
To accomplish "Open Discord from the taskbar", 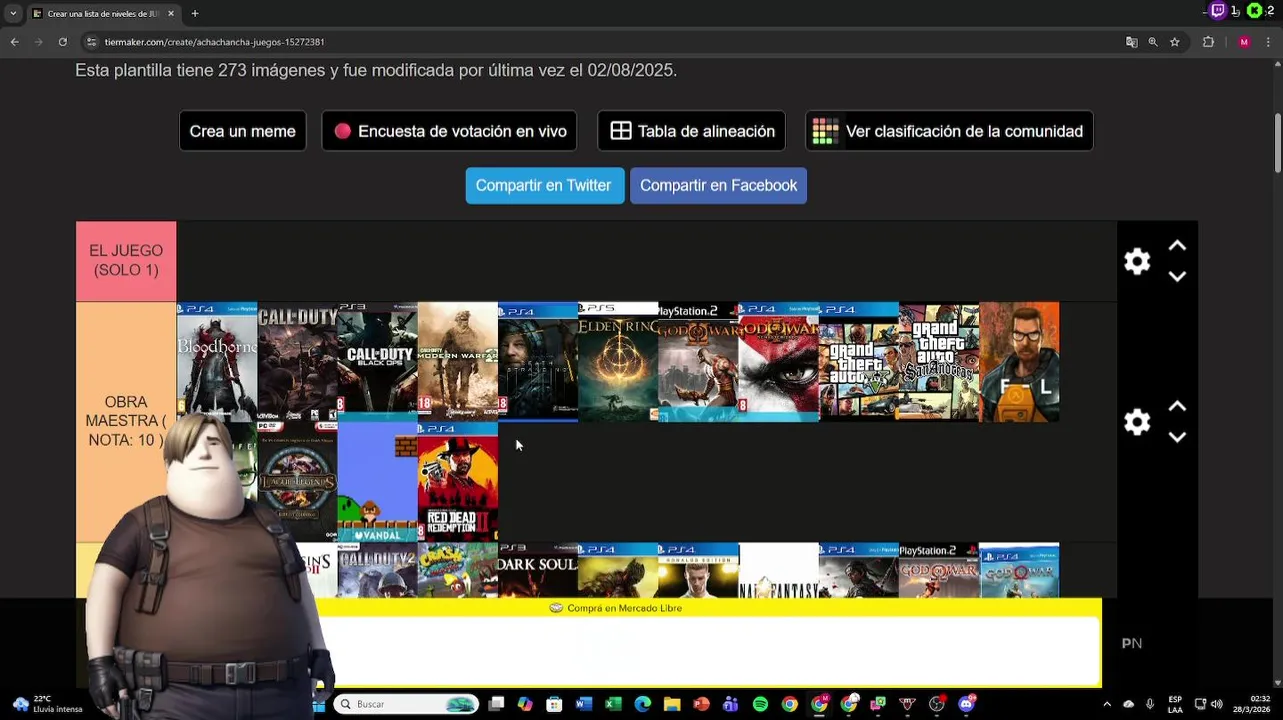I will 966,704.
